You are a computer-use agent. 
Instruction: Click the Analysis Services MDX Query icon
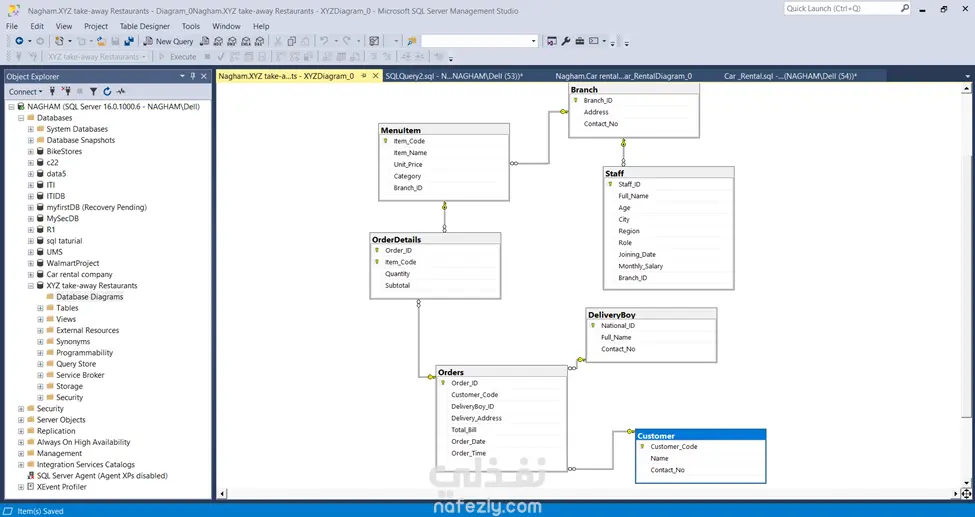pyautogui.click(x=219, y=41)
